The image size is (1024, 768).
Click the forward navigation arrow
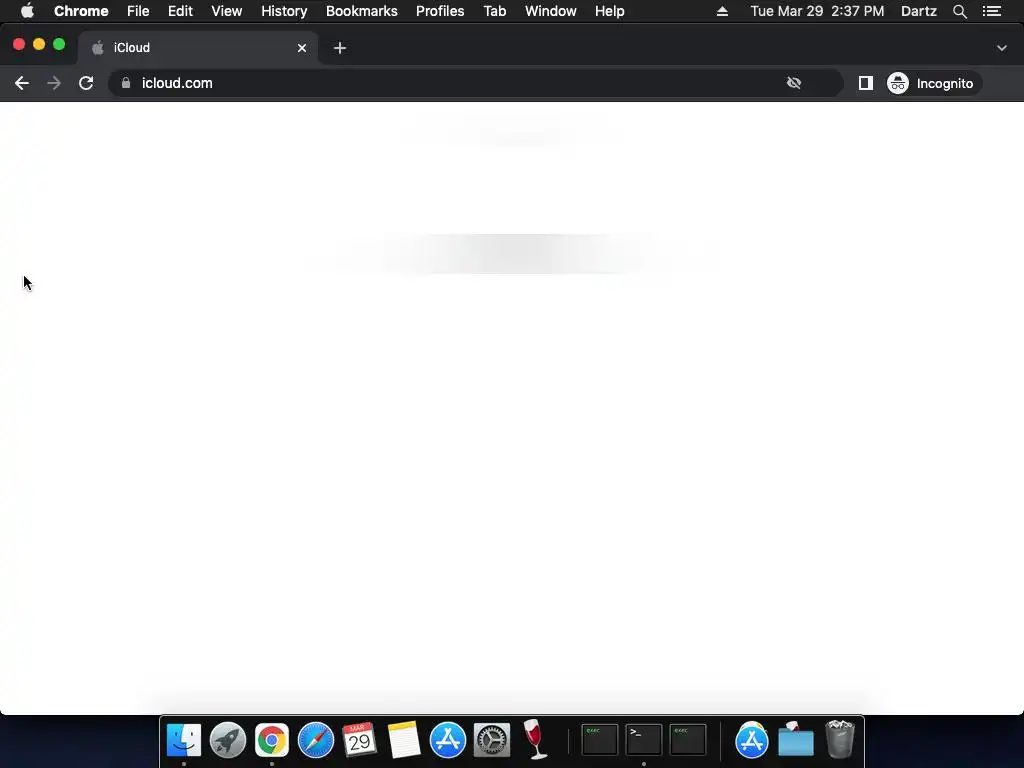click(x=54, y=83)
